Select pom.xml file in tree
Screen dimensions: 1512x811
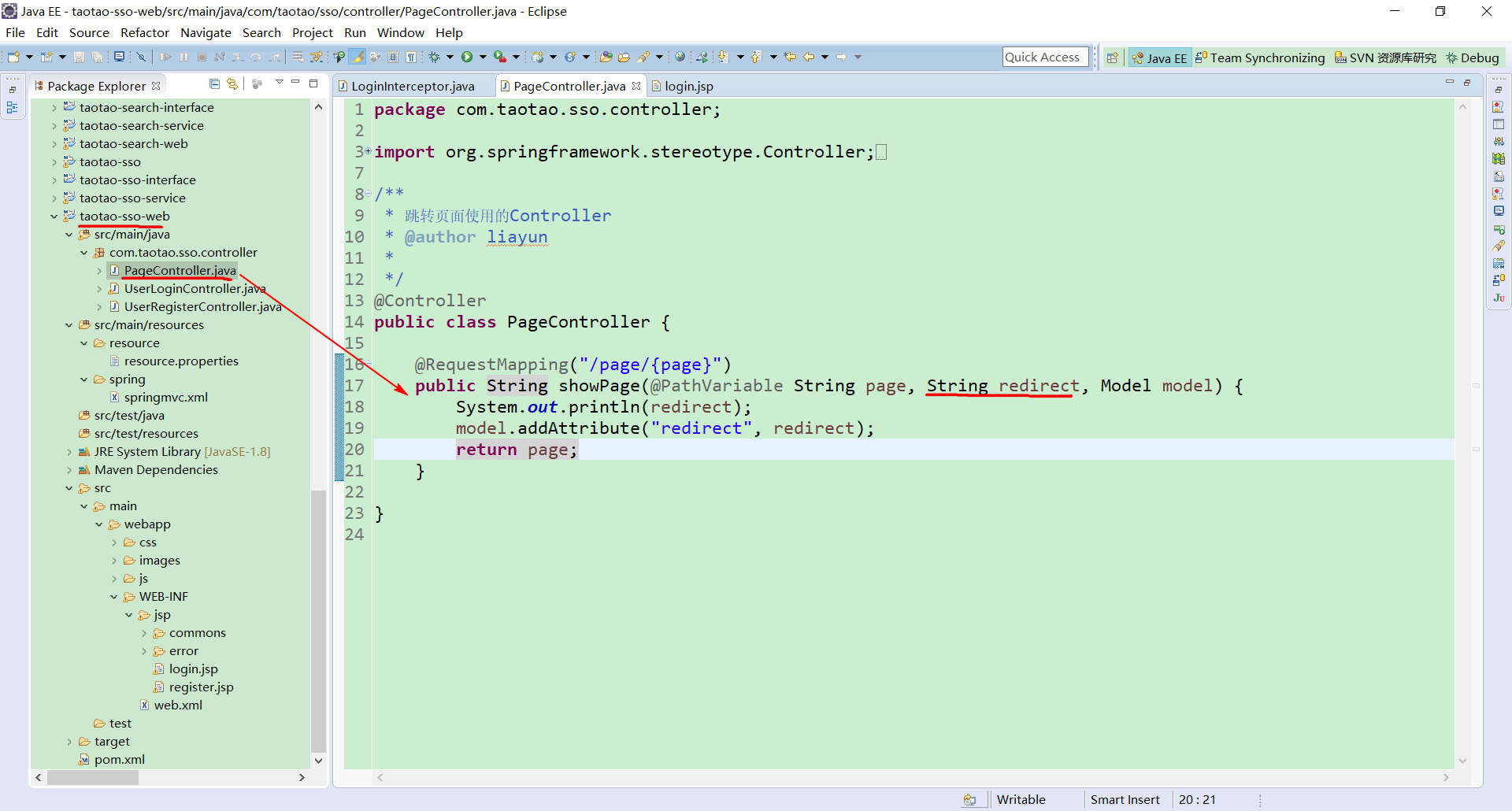coord(119,760)
